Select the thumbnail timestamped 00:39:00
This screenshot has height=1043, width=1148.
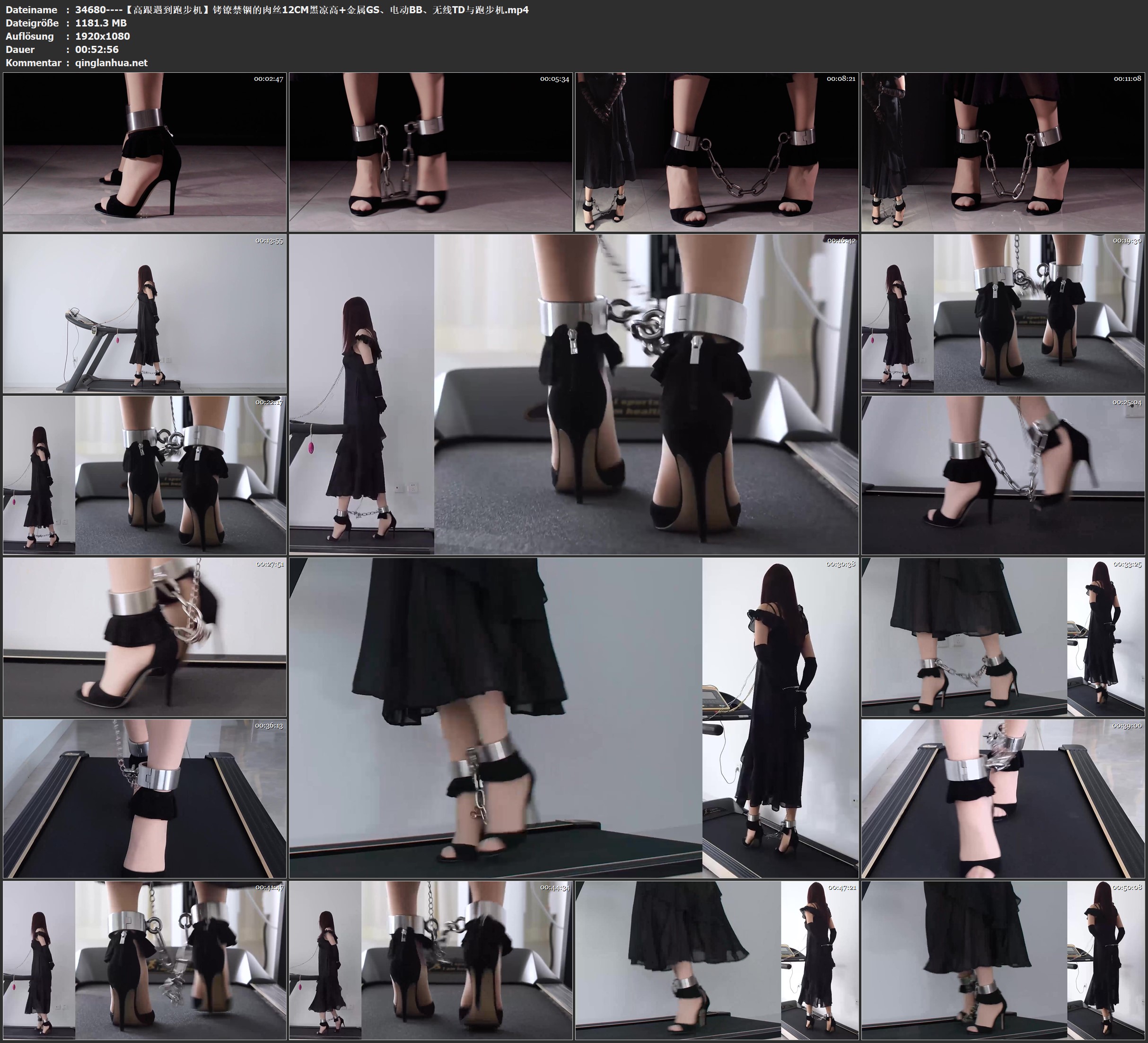[1003, 799]
